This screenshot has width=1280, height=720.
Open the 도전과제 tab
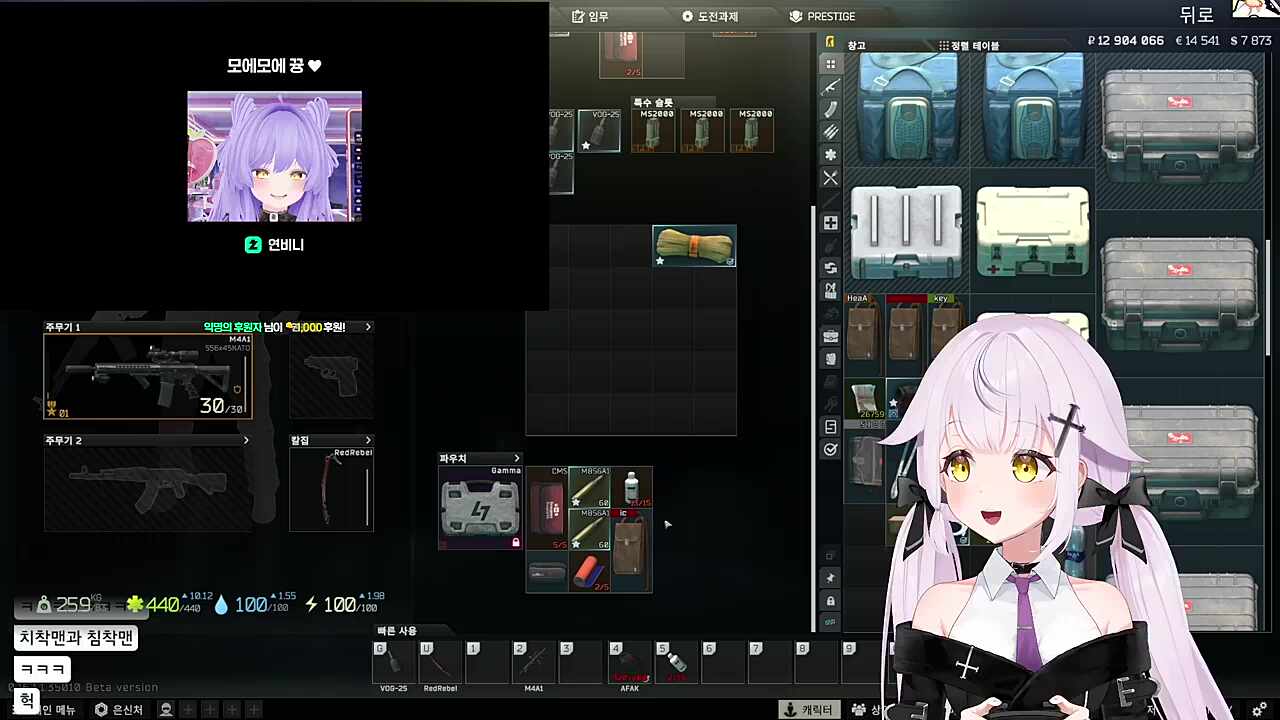[x=710, y=16]
